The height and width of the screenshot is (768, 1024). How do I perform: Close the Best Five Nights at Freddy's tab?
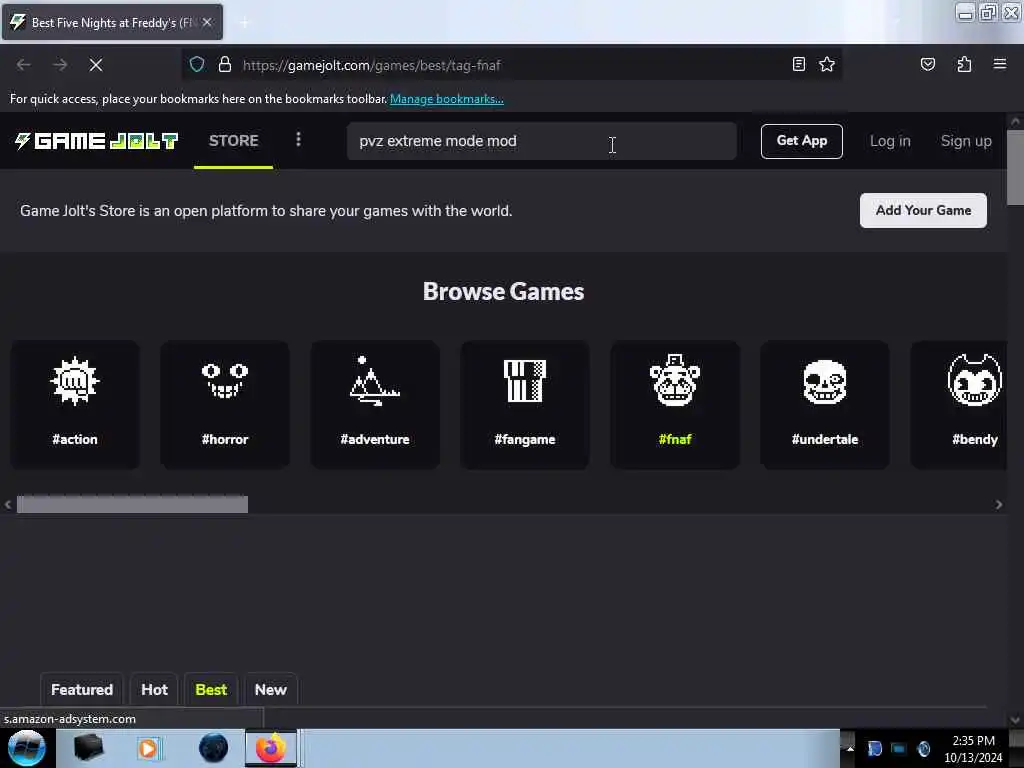(207, 22)
